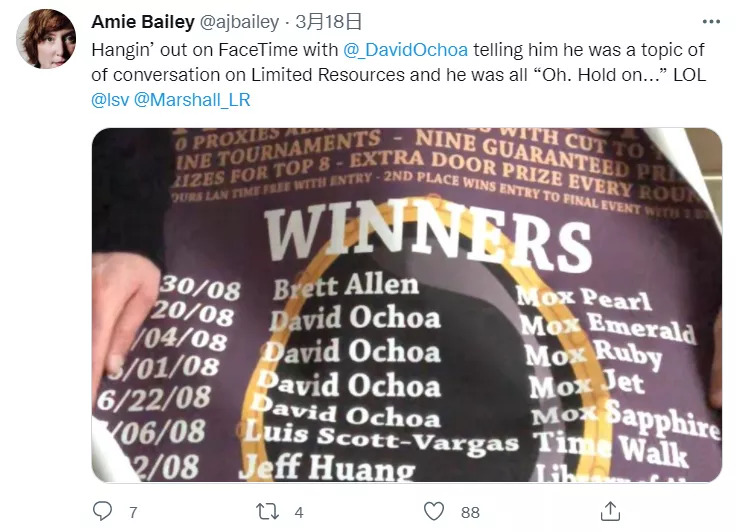Open the 3月18日 tweet date link
This screenshot has width=736, height=532.
328,22
